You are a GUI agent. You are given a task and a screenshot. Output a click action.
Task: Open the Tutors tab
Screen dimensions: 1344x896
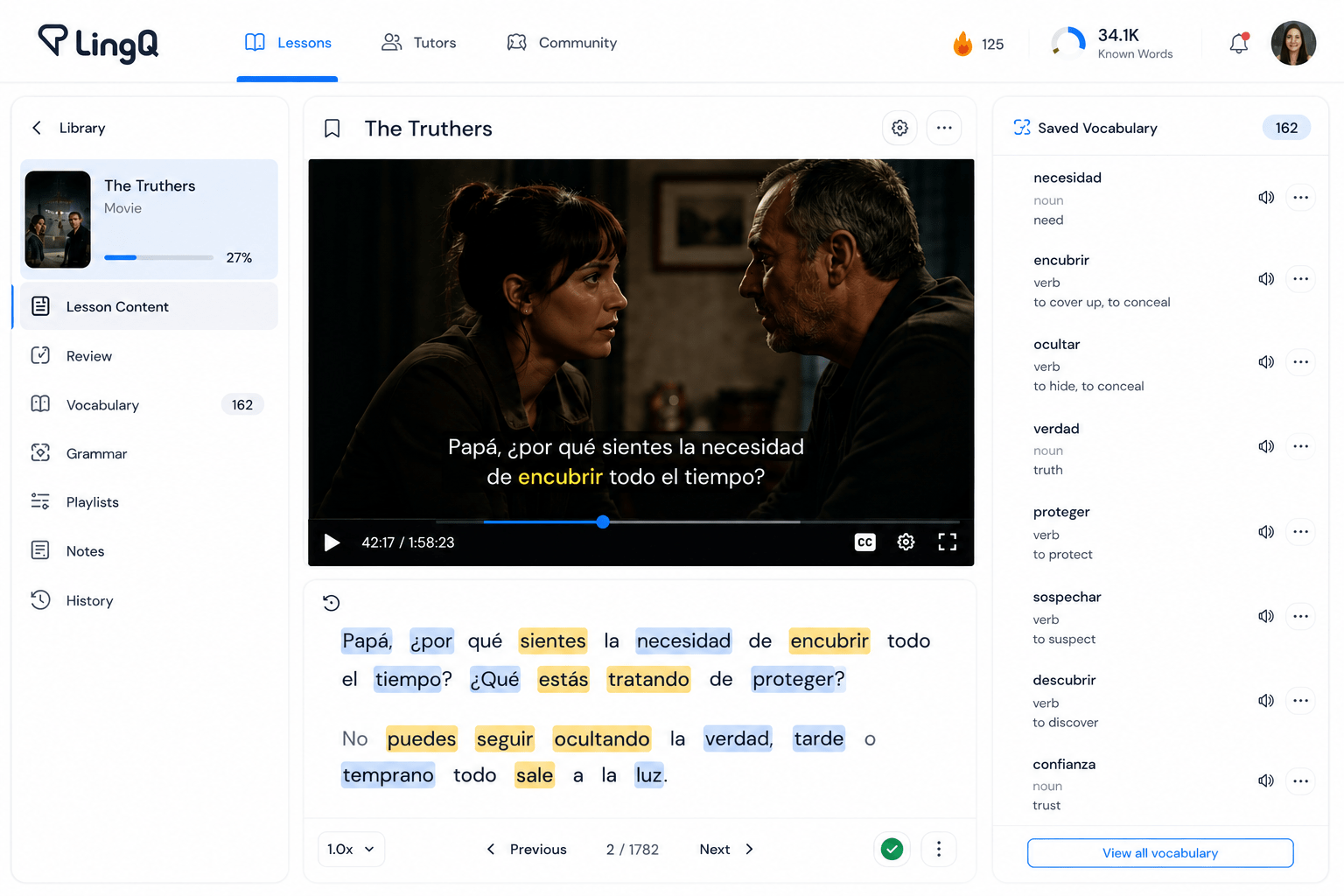point(419,43)
